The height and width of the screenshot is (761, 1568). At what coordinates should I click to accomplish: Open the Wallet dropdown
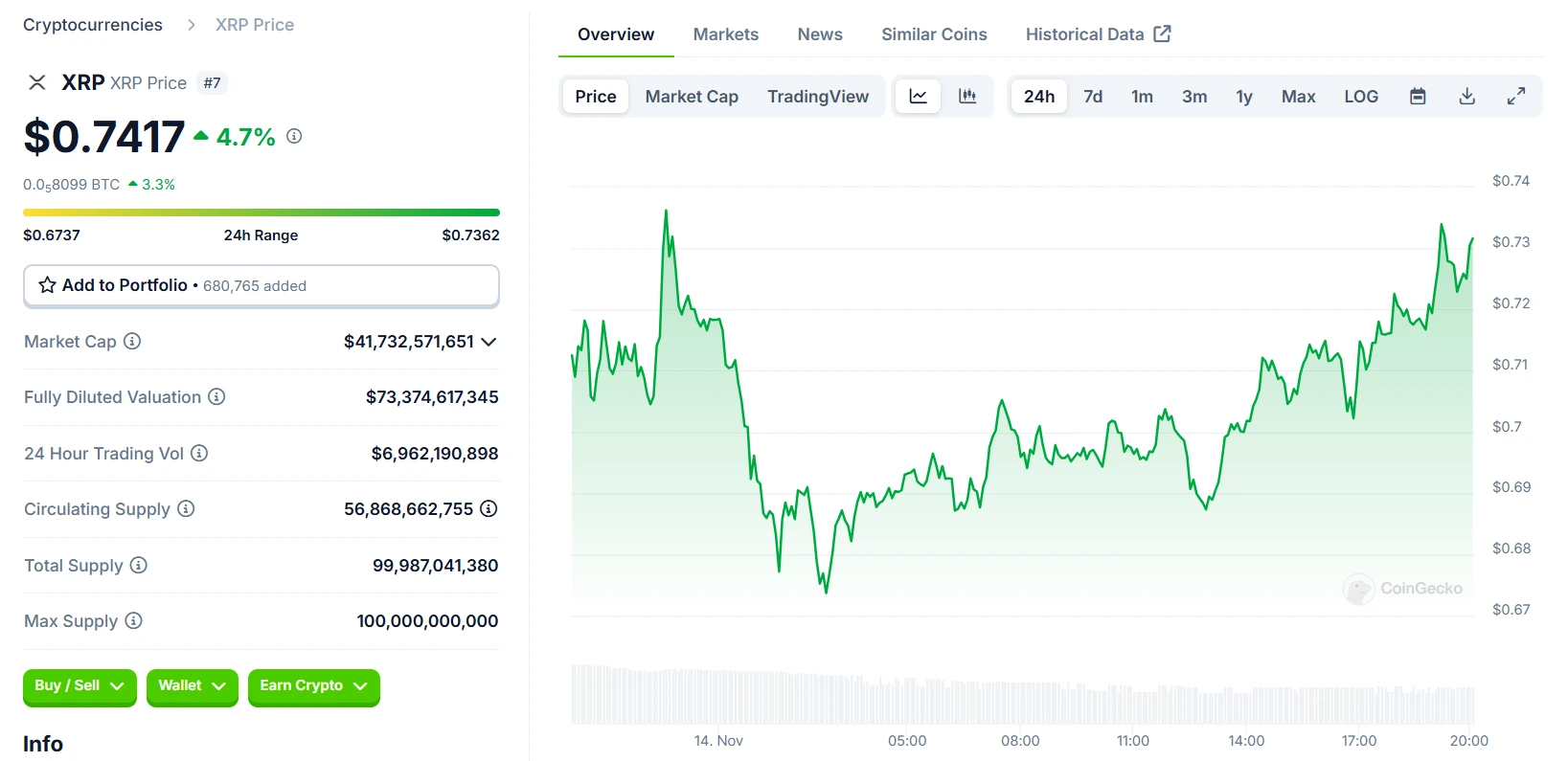coord(193,686)
